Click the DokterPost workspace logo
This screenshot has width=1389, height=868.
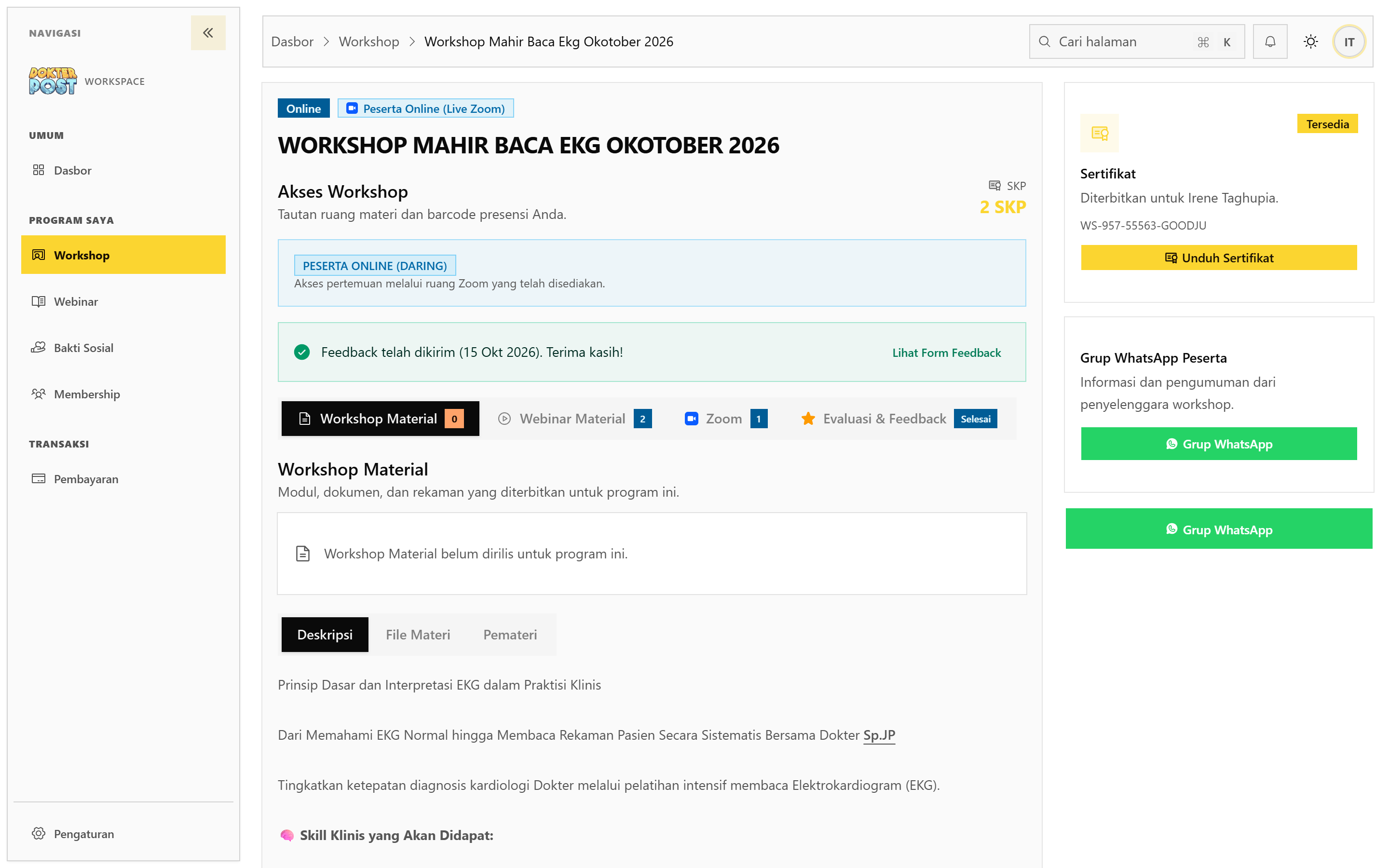point(53,81)
